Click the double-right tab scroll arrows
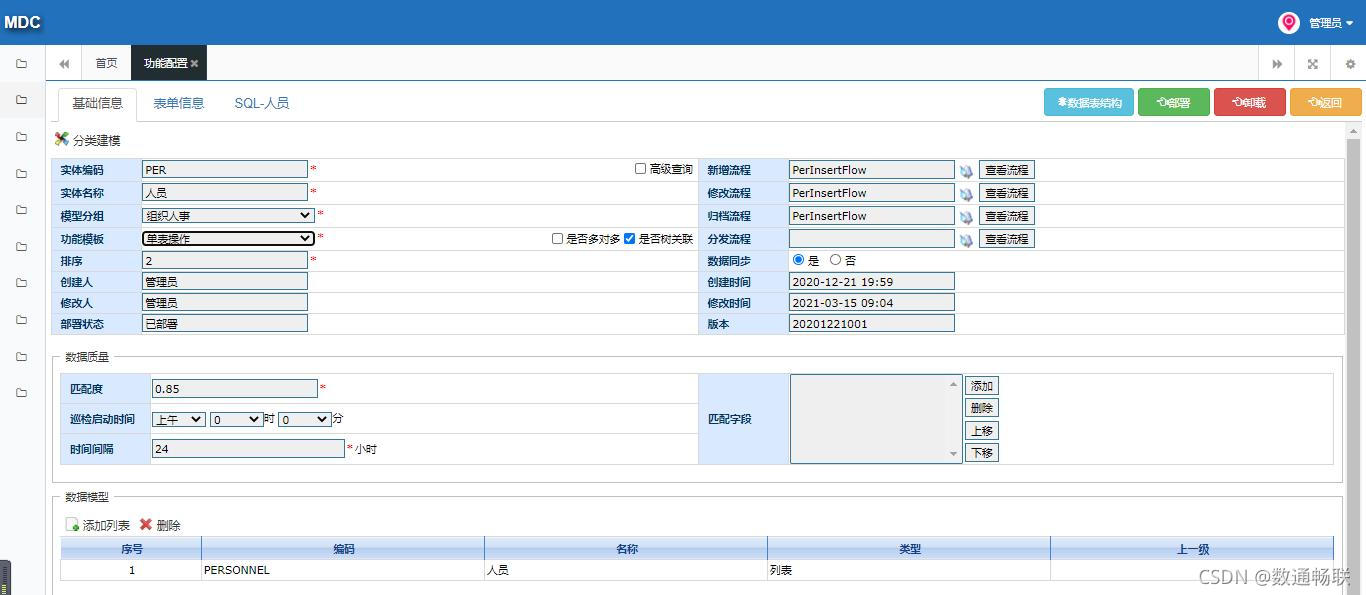Screen dimensions: 1366x595 [x=1277, y=64]
